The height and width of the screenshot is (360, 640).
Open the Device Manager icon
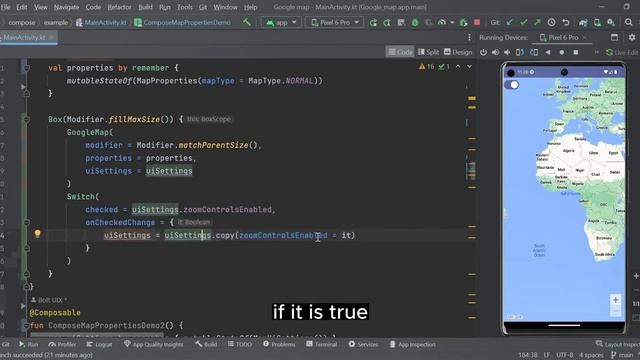(597, 22)
